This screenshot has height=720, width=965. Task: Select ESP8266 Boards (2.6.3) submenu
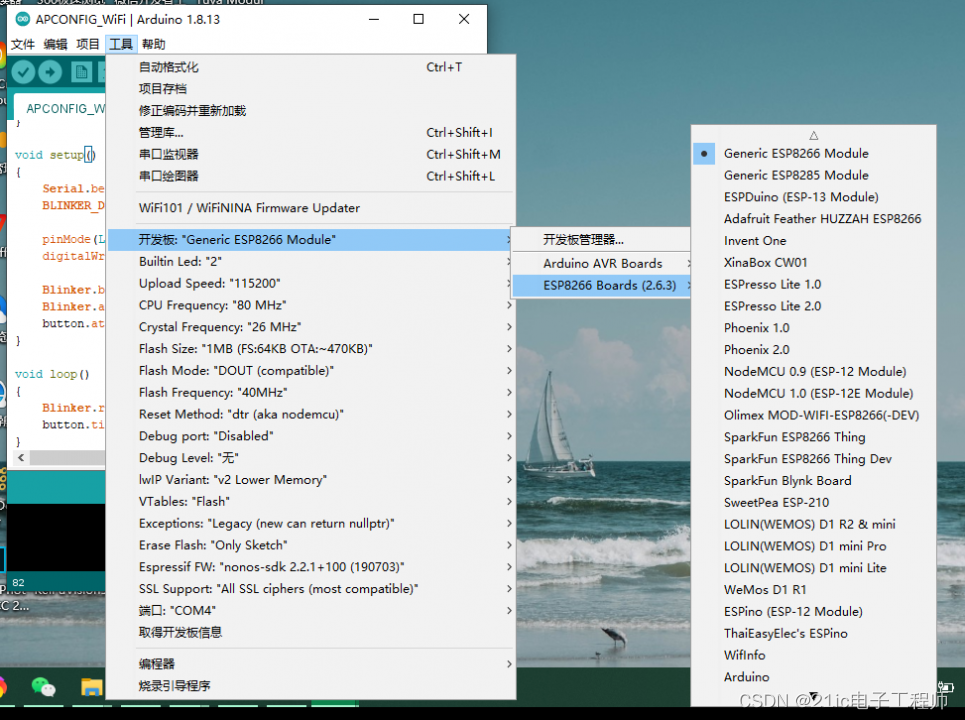(x=601, y=286)
